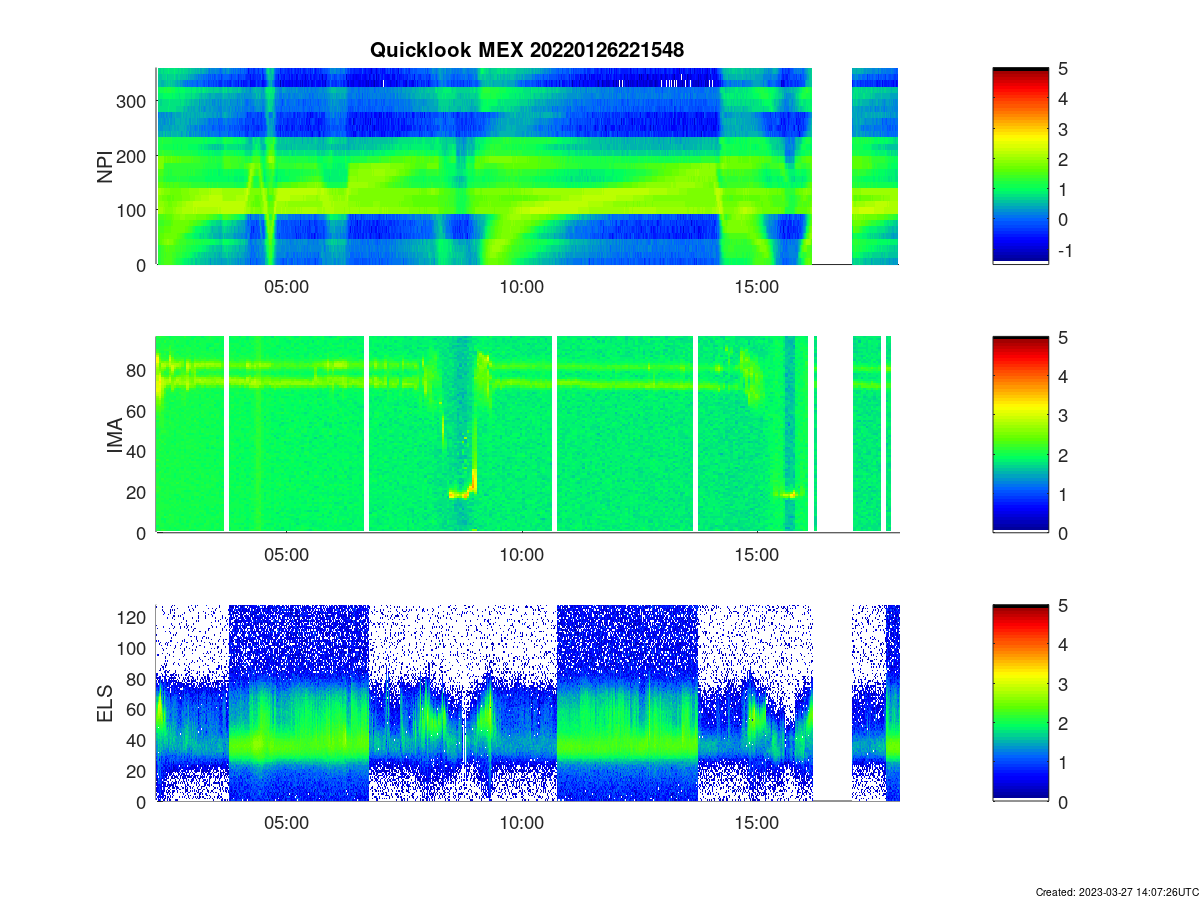Select the ELS panel colorbar

click(x=1021, y=703)
